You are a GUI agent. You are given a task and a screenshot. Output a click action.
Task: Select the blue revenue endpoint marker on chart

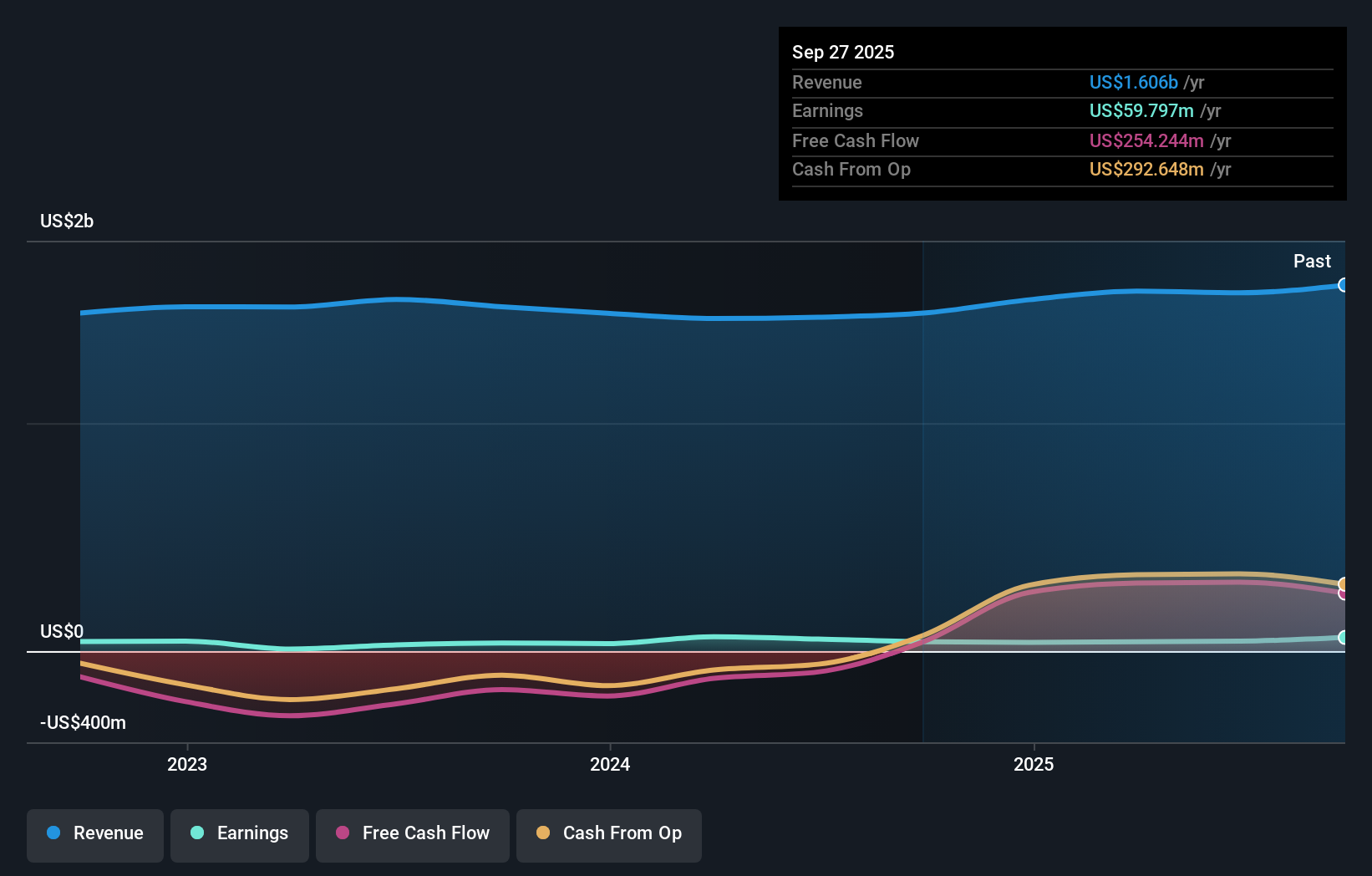point(1344,286)
